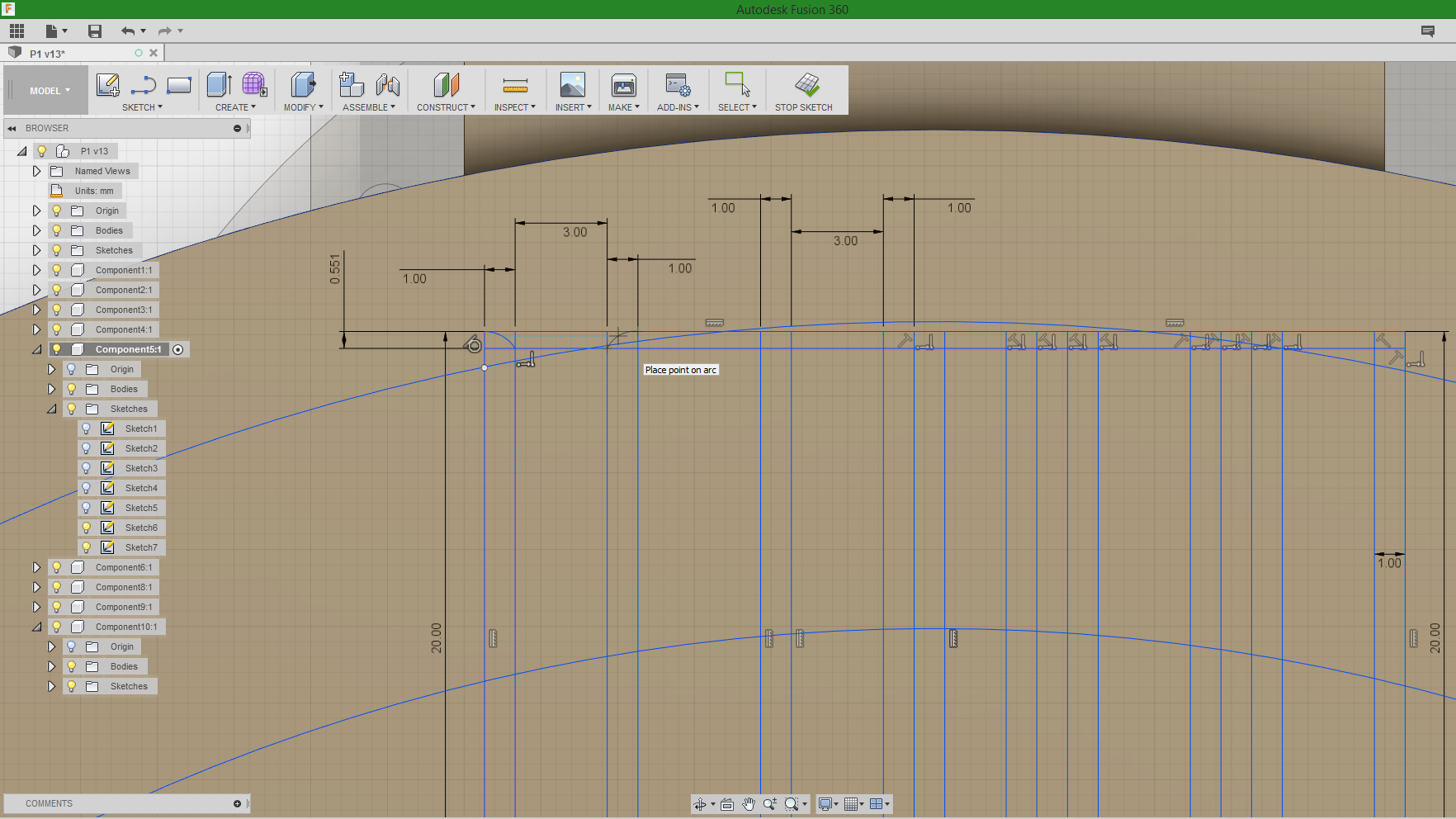Click the Press Pull modify icon

(303, 84)
